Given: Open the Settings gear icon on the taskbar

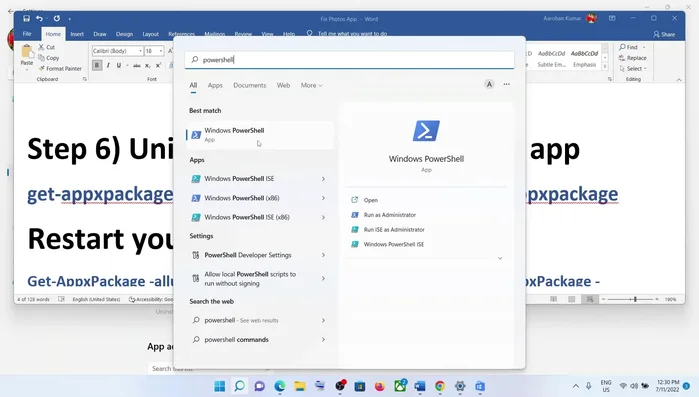Looking at the screenshot, I should 460,386.
